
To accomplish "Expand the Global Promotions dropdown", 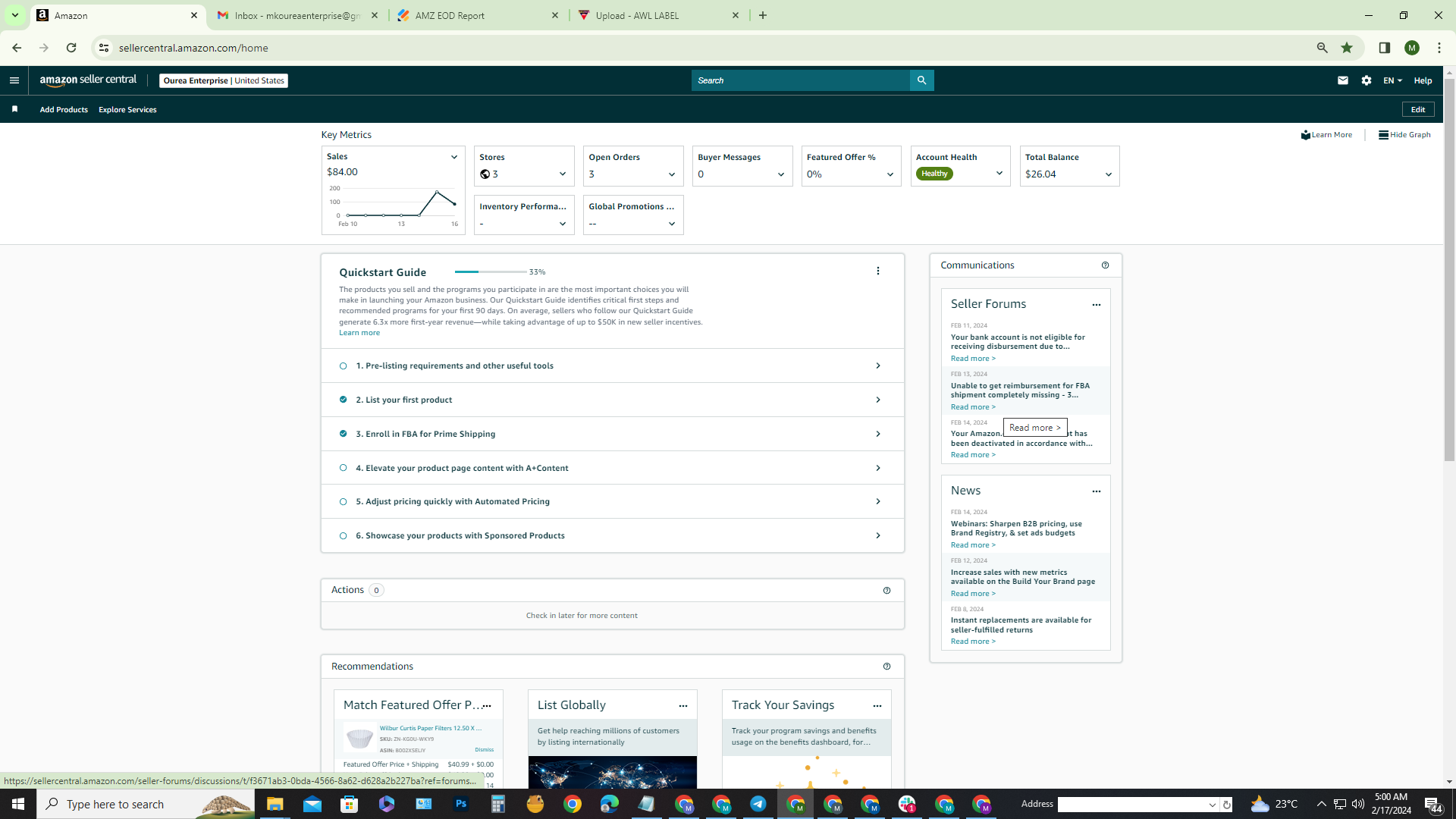I will pyautogui.click(x=671, y=224).
